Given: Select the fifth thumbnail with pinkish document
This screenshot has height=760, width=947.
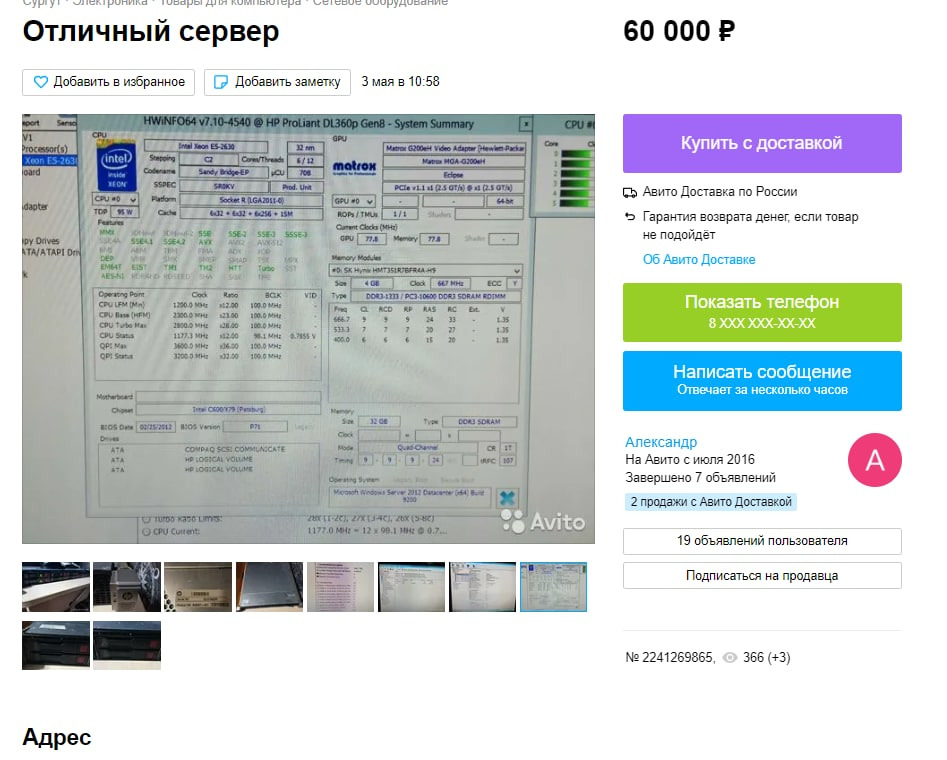Looking at the screenshot, I should (341, 587).
